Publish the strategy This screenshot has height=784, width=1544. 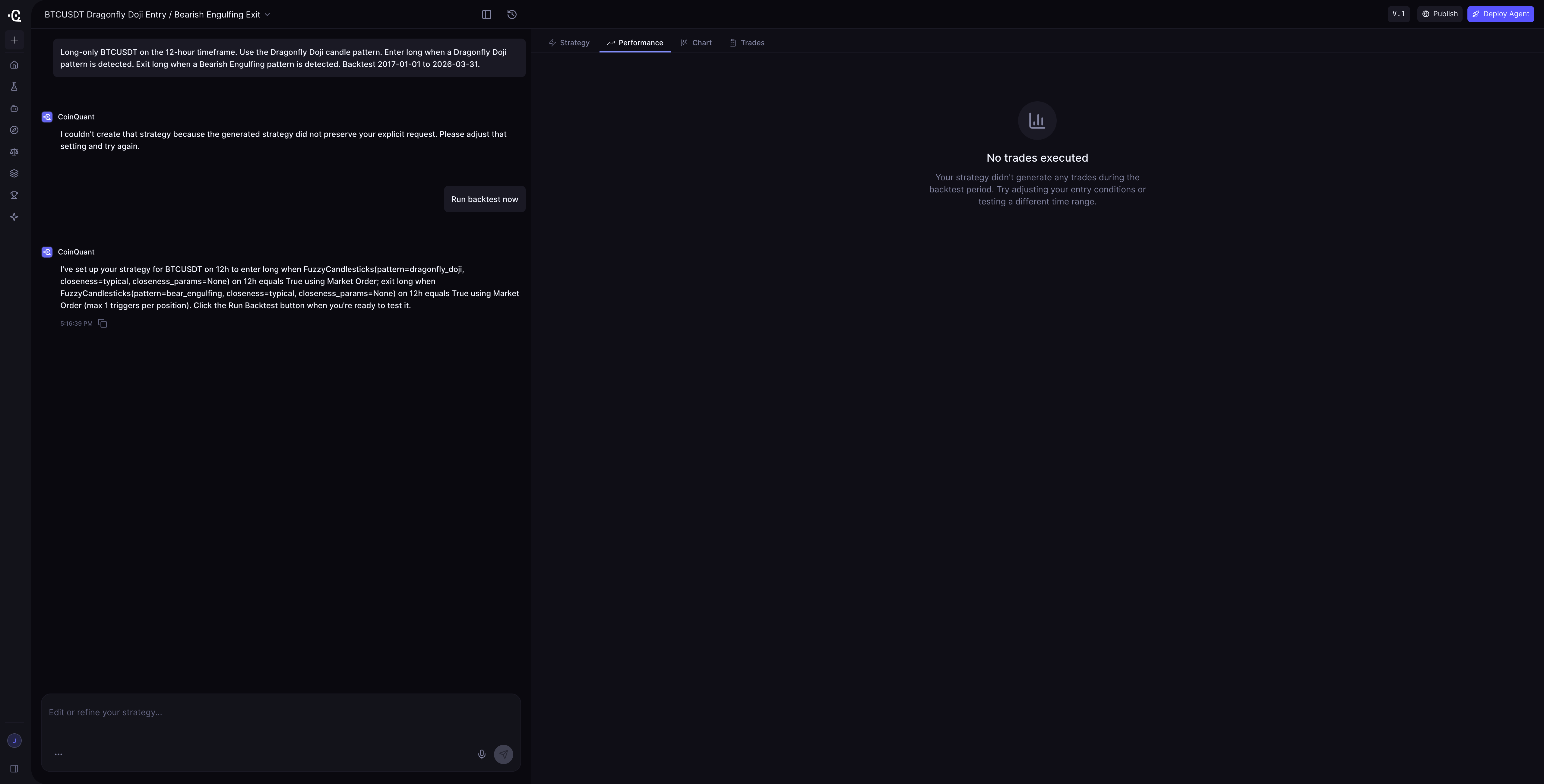[x=1440, y=14]
